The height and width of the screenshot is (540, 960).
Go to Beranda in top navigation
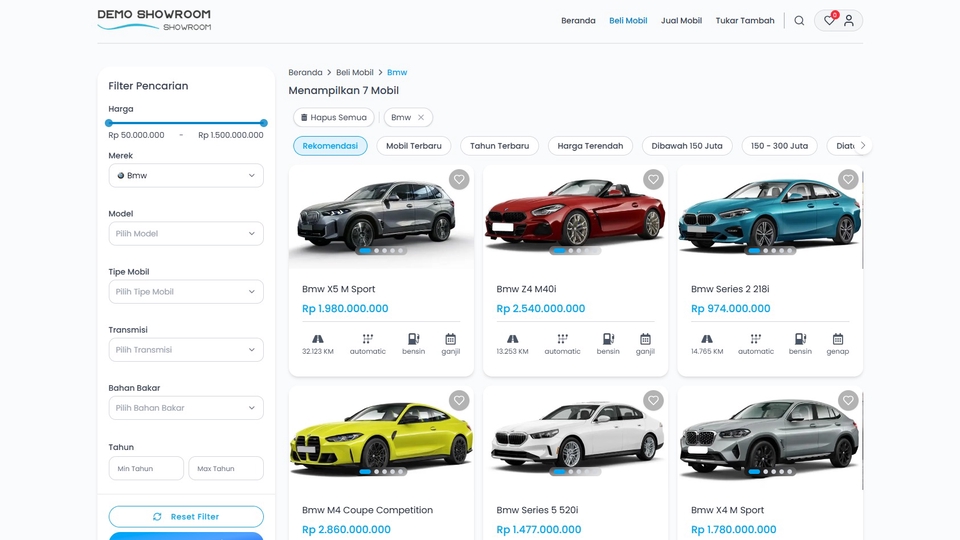578,21
